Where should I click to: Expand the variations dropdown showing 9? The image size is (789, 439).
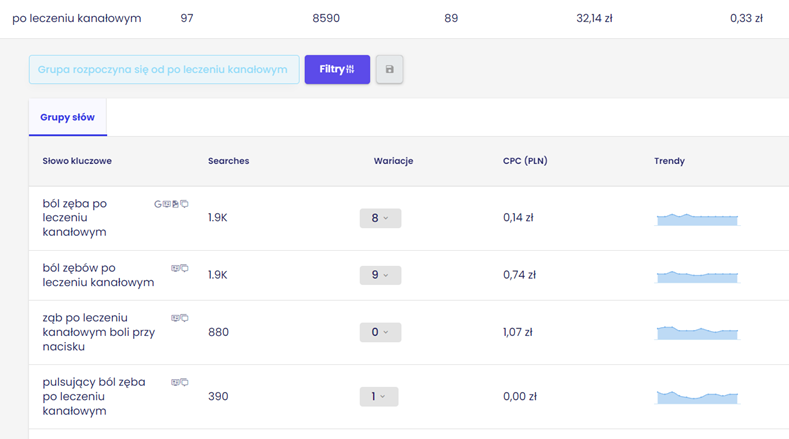[380, 275]
